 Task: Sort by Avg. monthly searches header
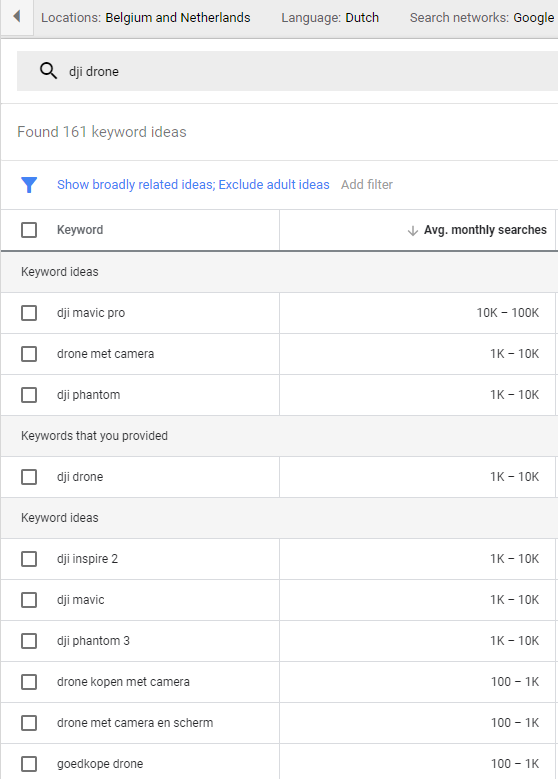(485, 230)
